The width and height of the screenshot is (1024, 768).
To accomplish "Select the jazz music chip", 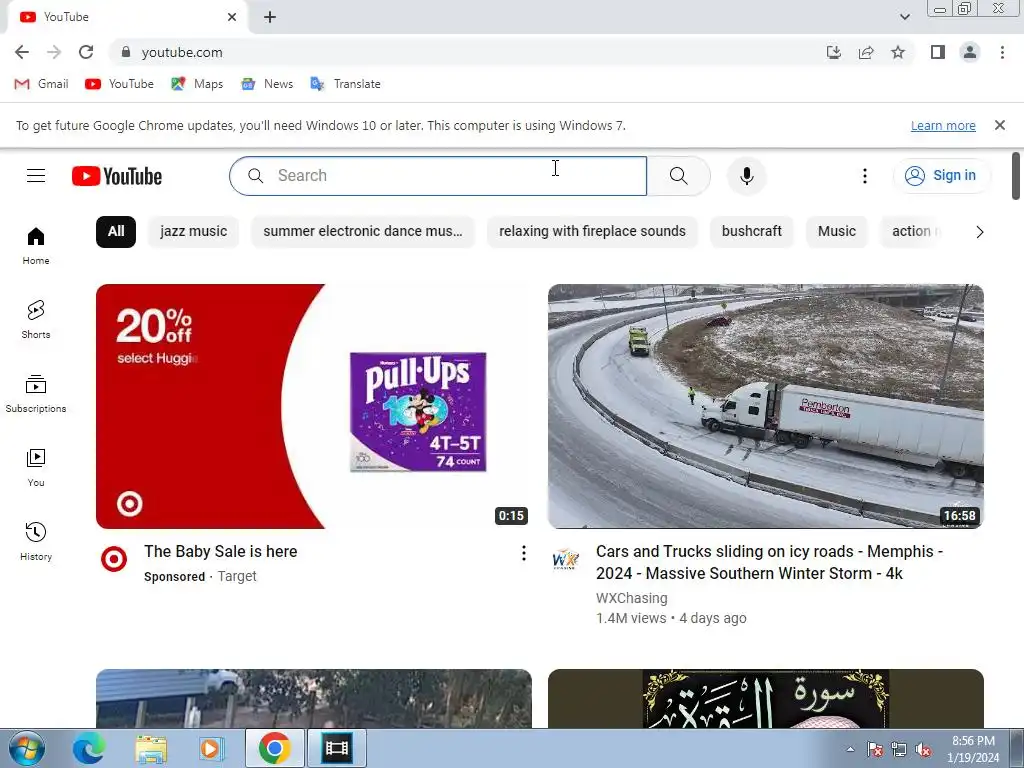I will 193,231.
